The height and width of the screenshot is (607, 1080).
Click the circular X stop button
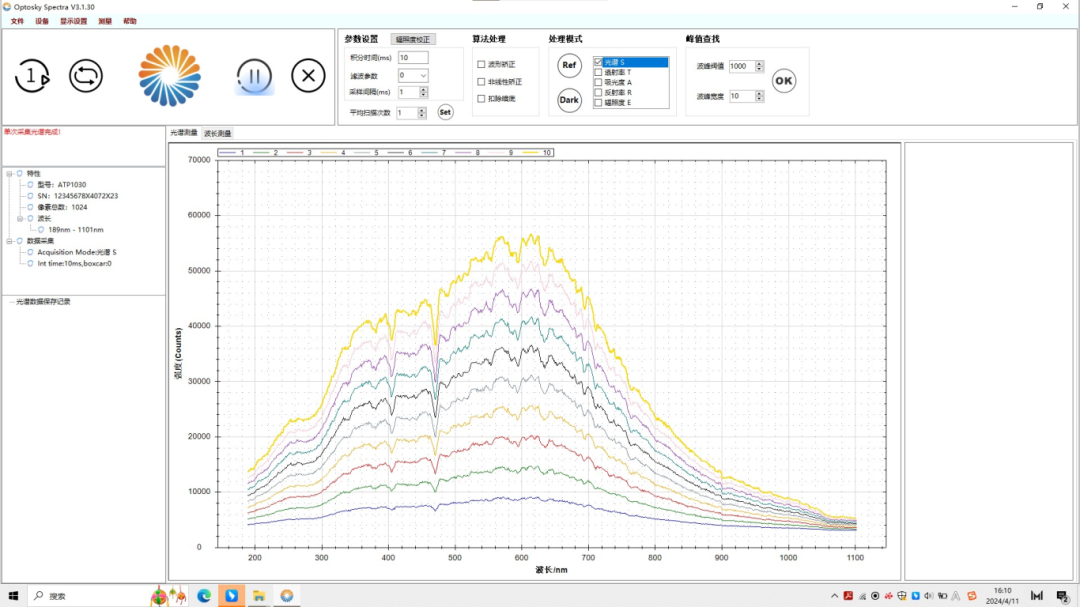tap(308, 76)
